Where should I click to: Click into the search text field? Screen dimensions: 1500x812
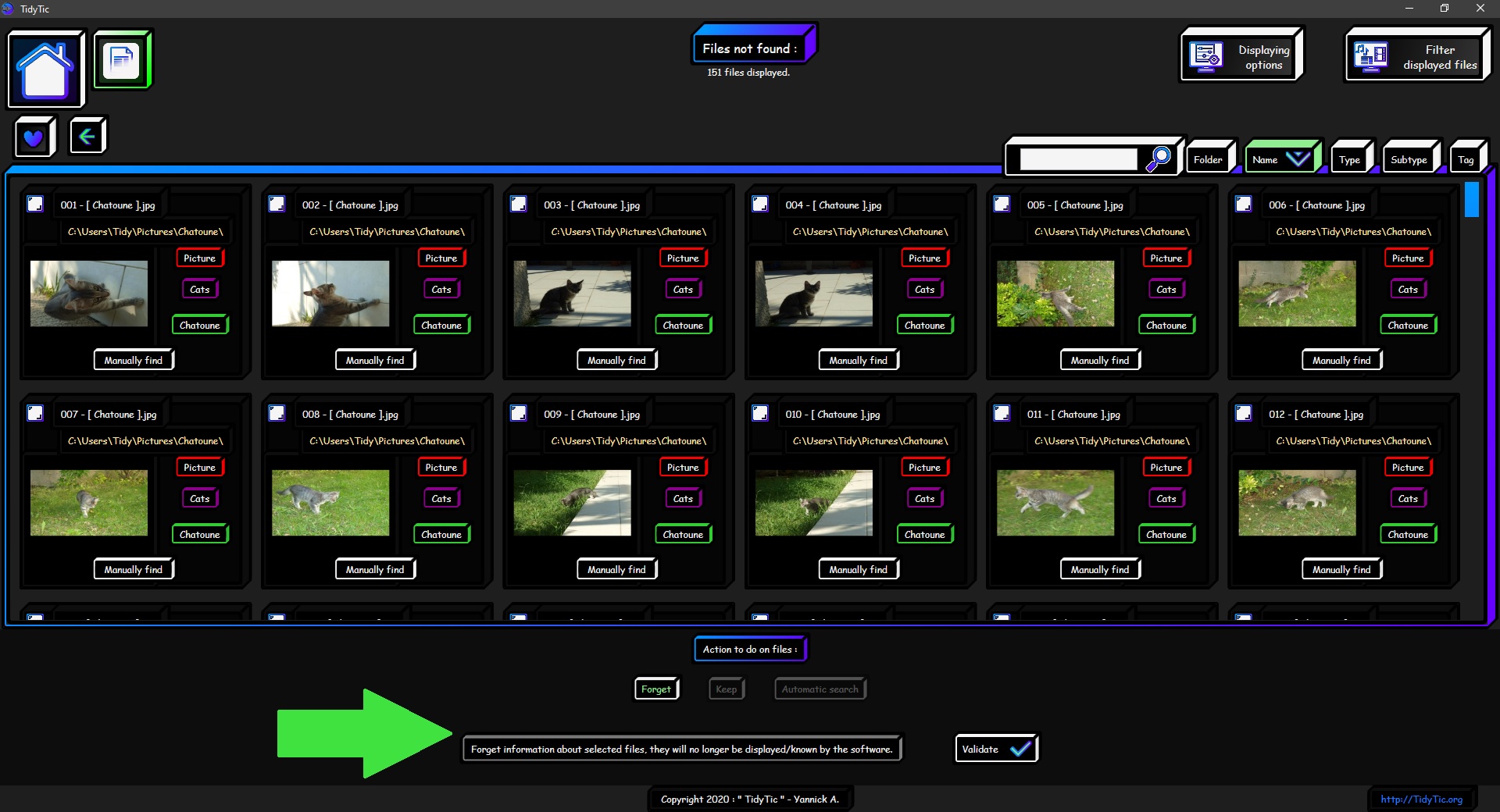[x=1078, y=159]
